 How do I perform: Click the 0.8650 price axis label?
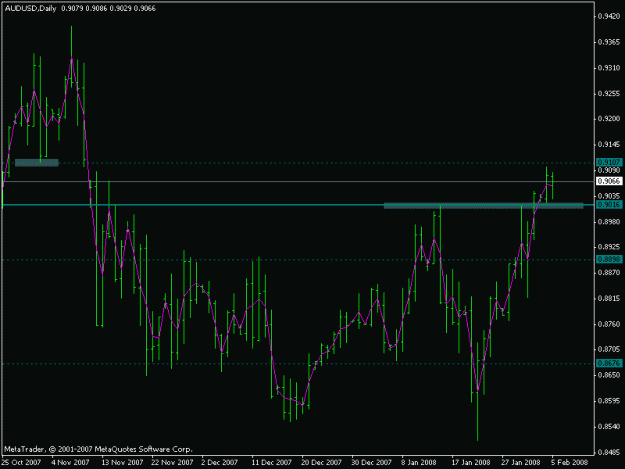click(x=609, y=375)
